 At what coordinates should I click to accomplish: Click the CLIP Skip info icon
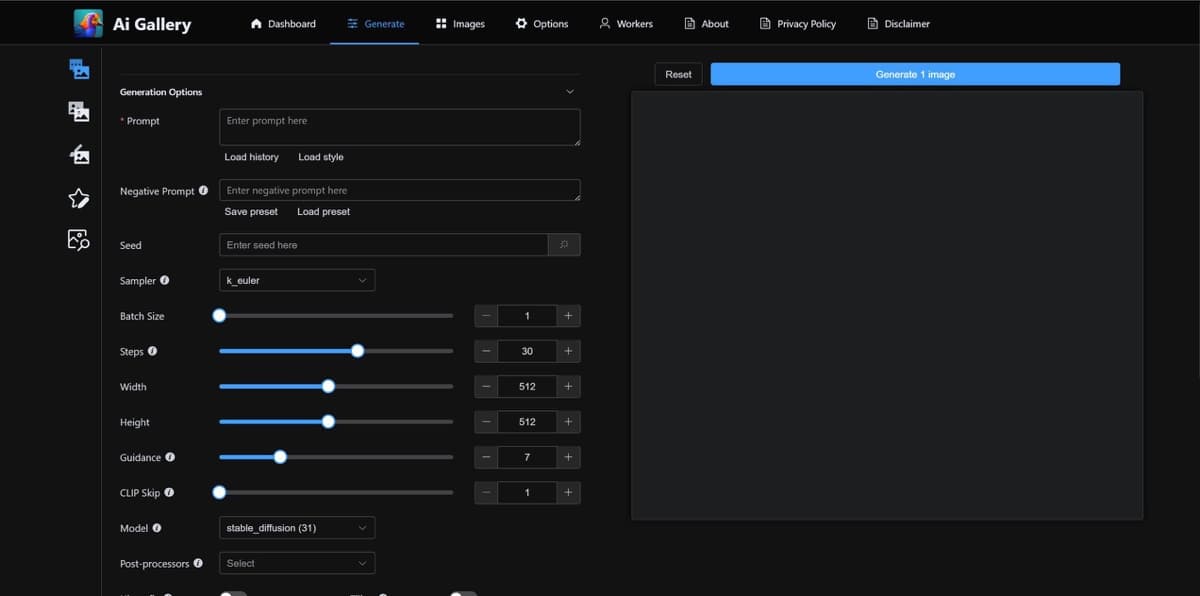point(169,492)
